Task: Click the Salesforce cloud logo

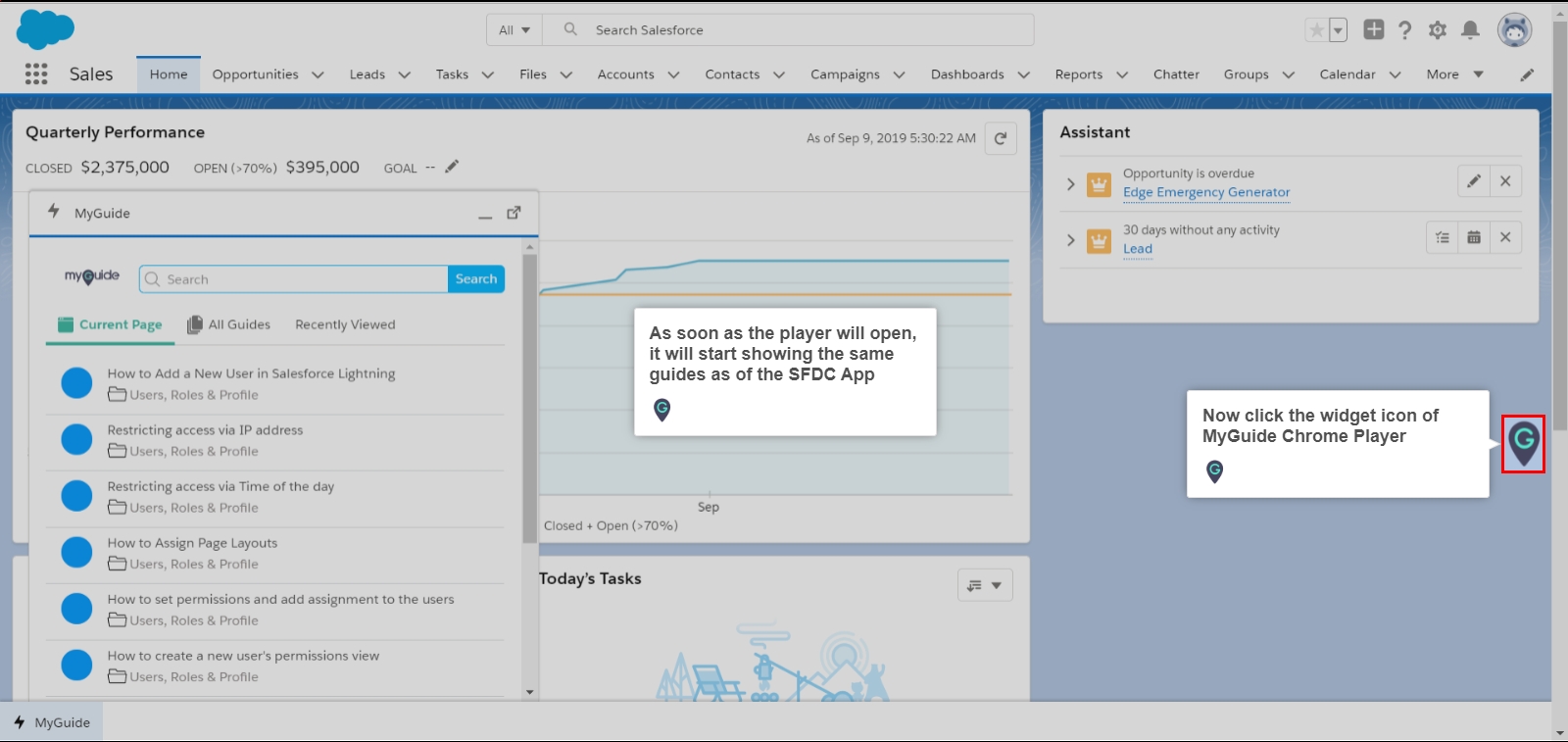Action: point(45,29)
